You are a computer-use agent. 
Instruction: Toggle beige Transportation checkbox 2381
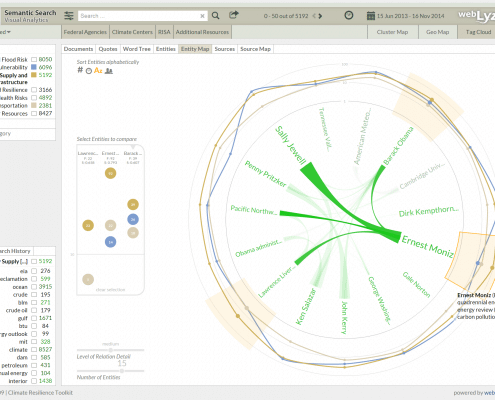pos(34,105)
